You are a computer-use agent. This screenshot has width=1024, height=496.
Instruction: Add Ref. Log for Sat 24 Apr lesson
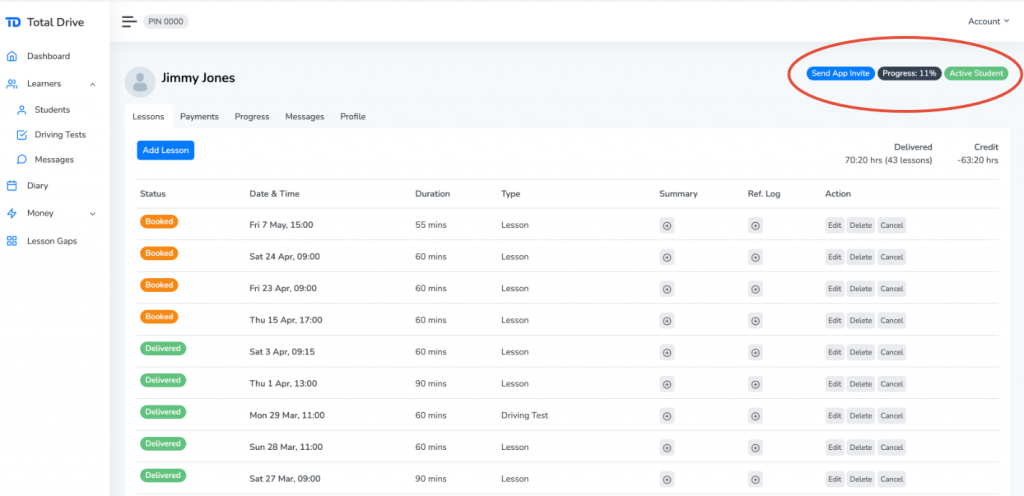755,257
